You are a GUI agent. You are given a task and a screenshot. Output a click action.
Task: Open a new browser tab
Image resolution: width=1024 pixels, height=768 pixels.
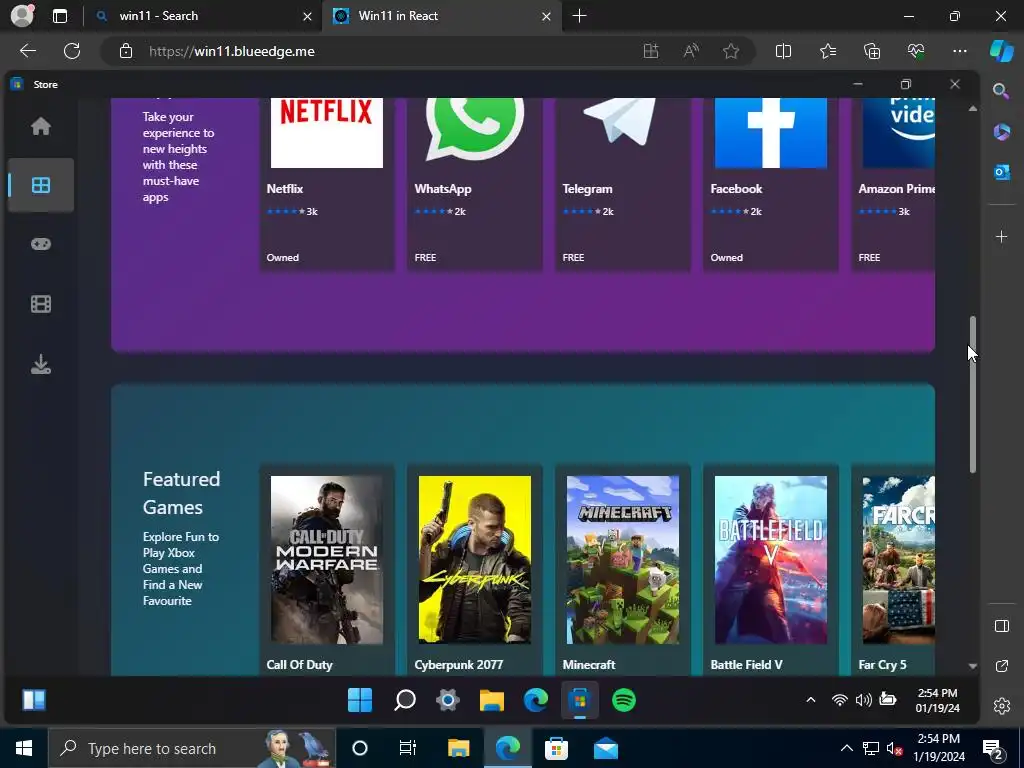tap(579, 16)
